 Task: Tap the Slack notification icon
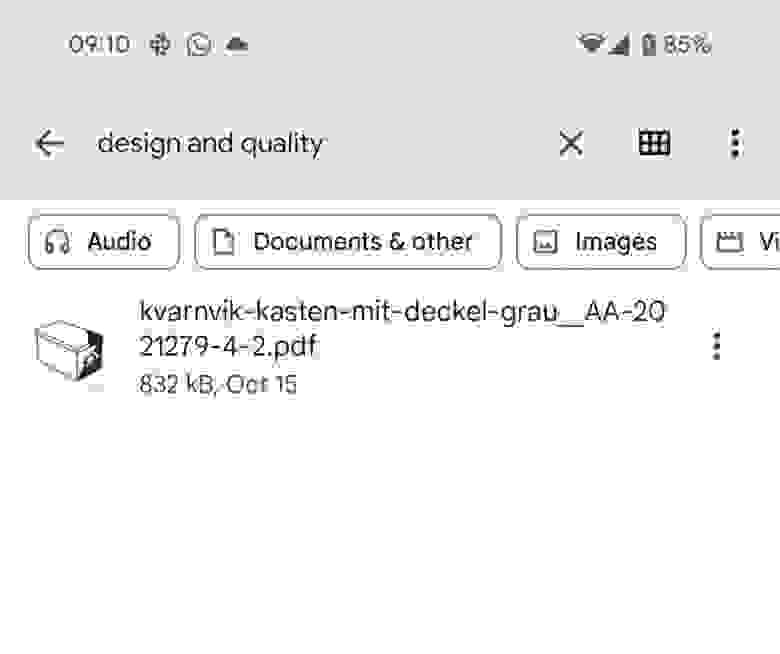click(x=160, y=45)
